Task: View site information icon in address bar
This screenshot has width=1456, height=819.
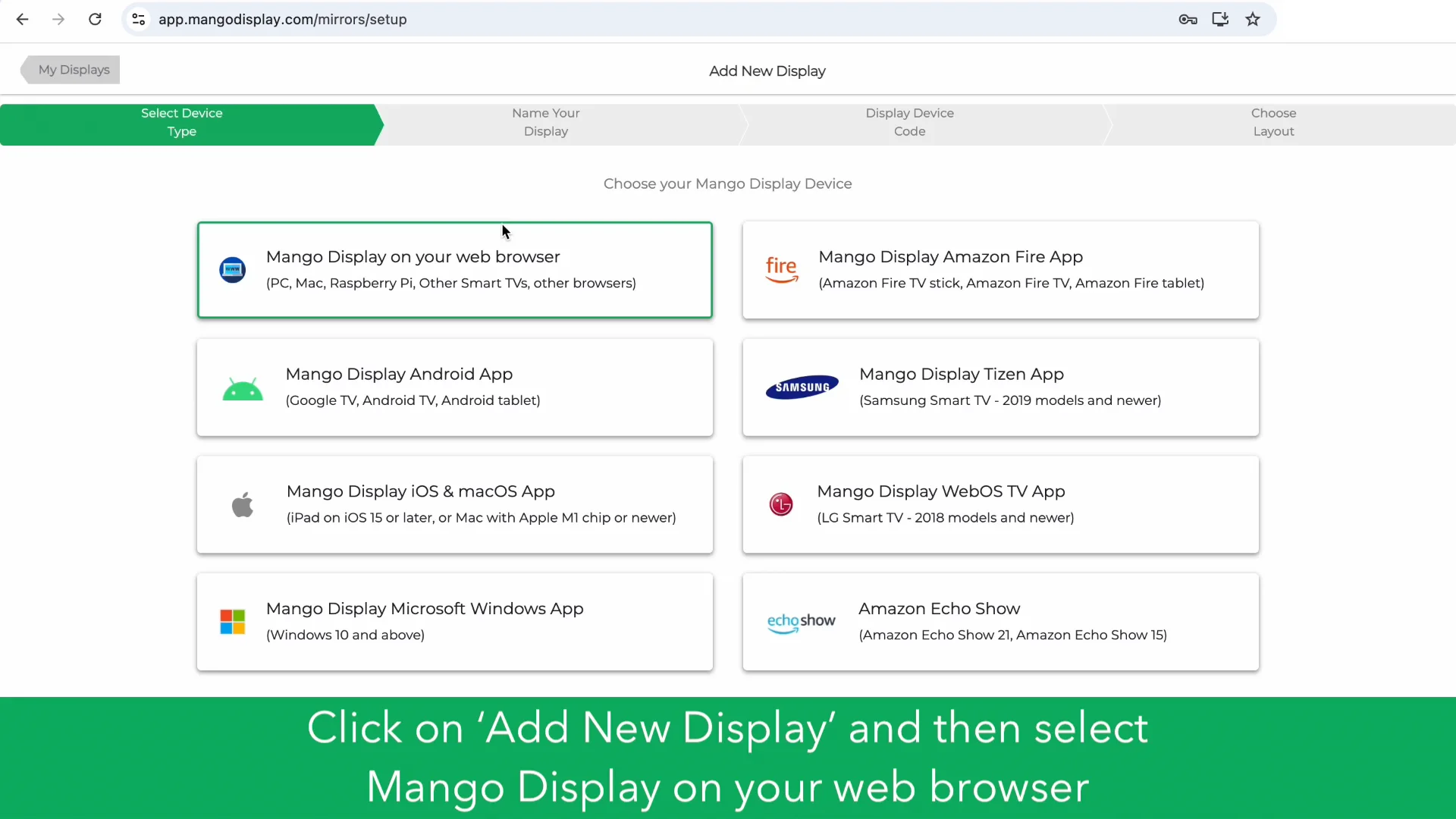Action: coord(139,20)
